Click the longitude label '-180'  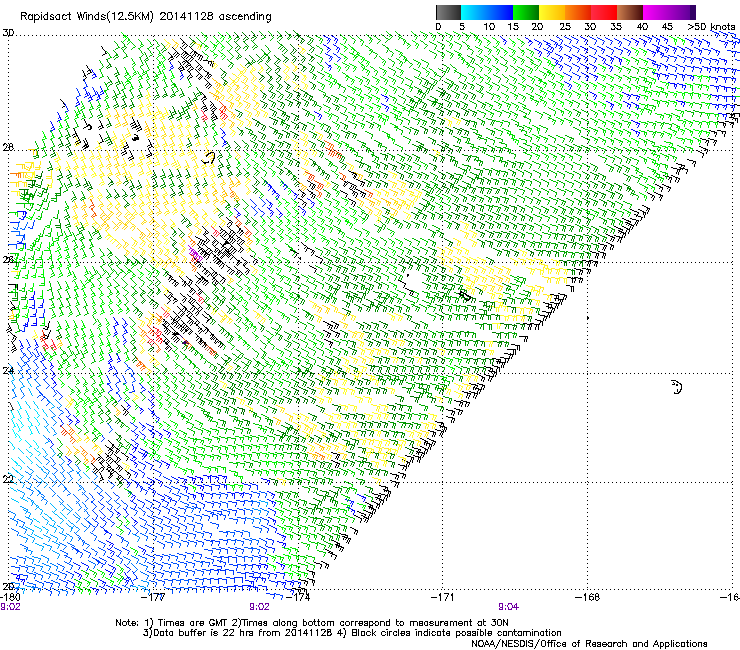tap(10, 597)
